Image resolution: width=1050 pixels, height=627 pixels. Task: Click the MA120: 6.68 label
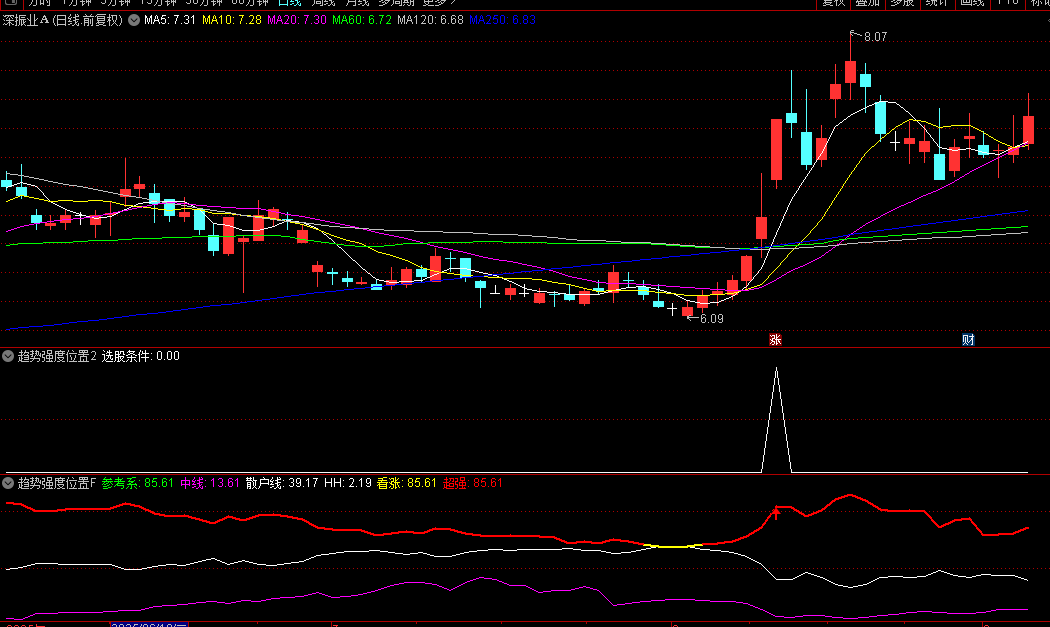click(x=430, y=20)
